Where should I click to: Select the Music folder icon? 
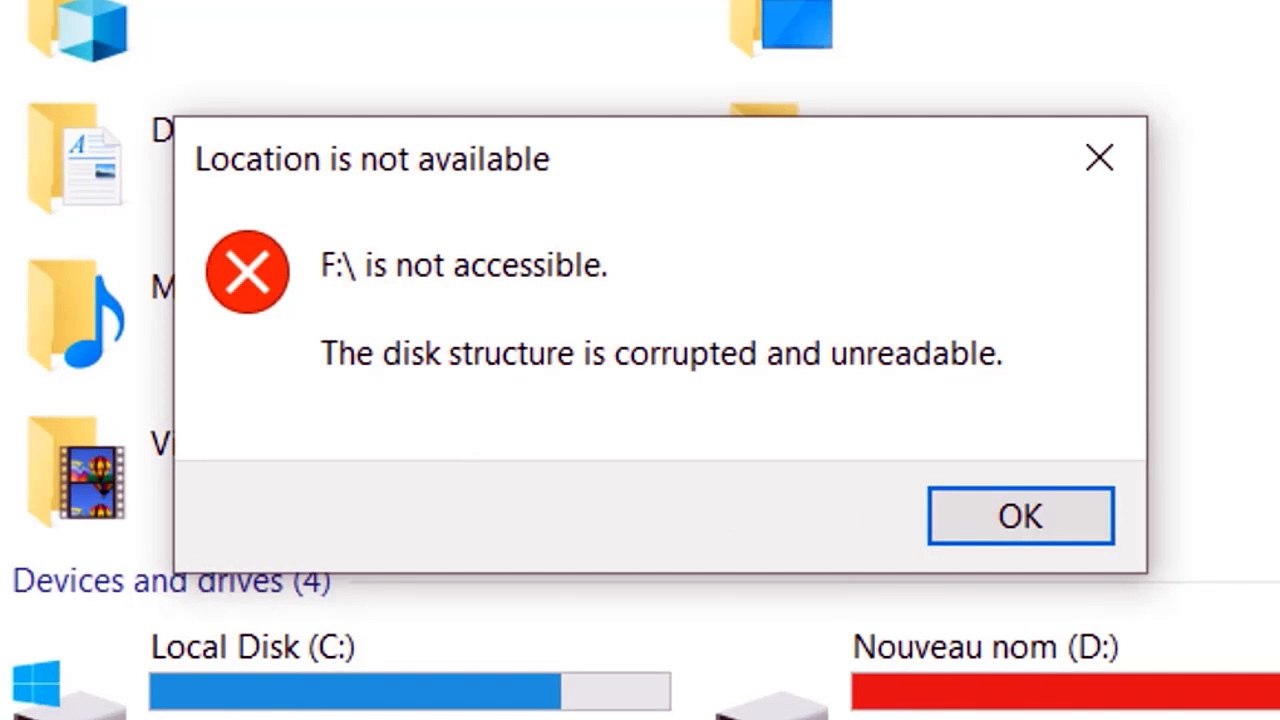77,314
